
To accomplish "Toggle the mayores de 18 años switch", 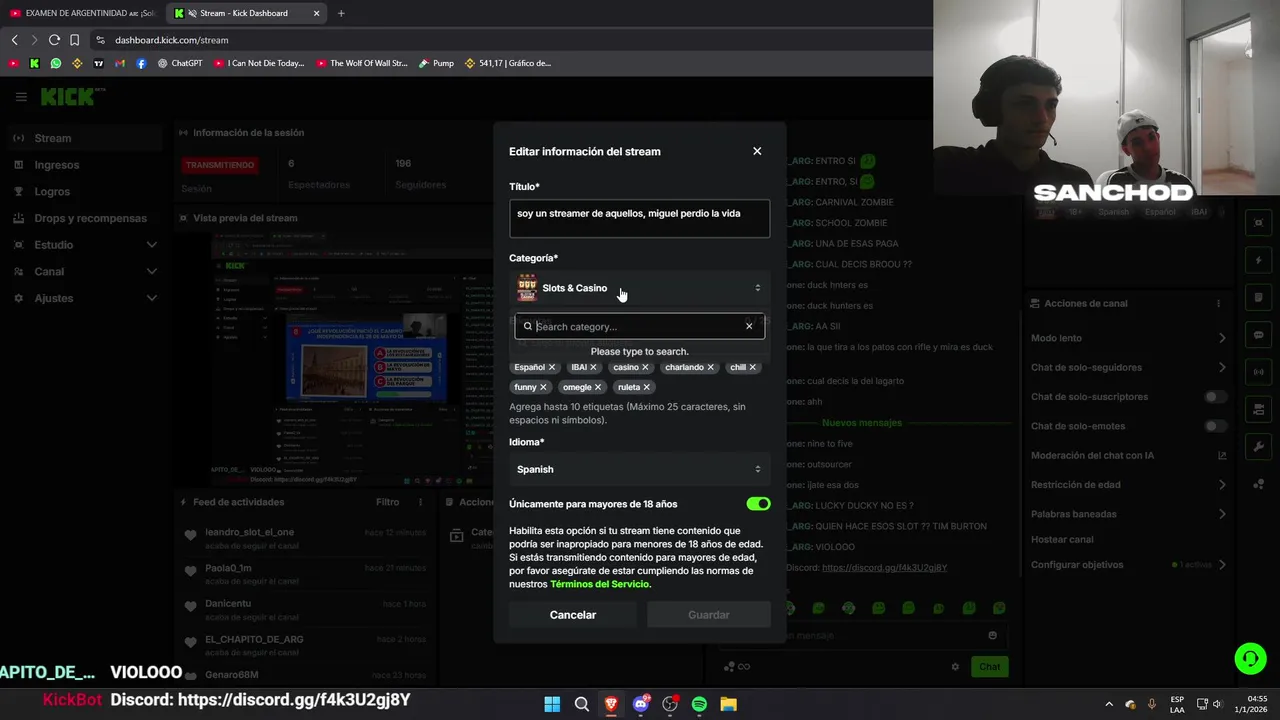I will [x=758, y=504].
